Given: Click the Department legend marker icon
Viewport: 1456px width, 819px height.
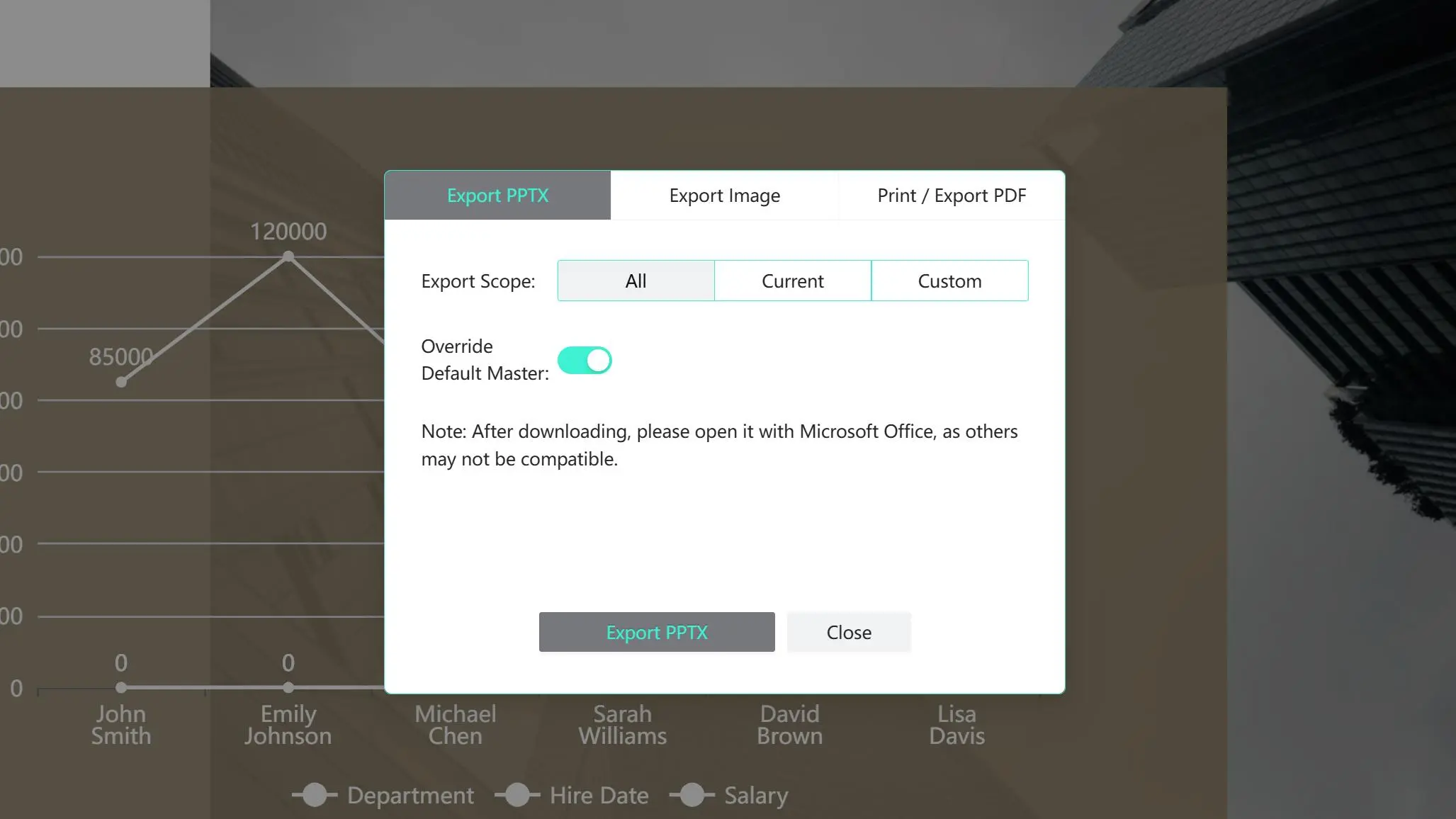Looking at the screenshot, I should (x=315, y=796).
